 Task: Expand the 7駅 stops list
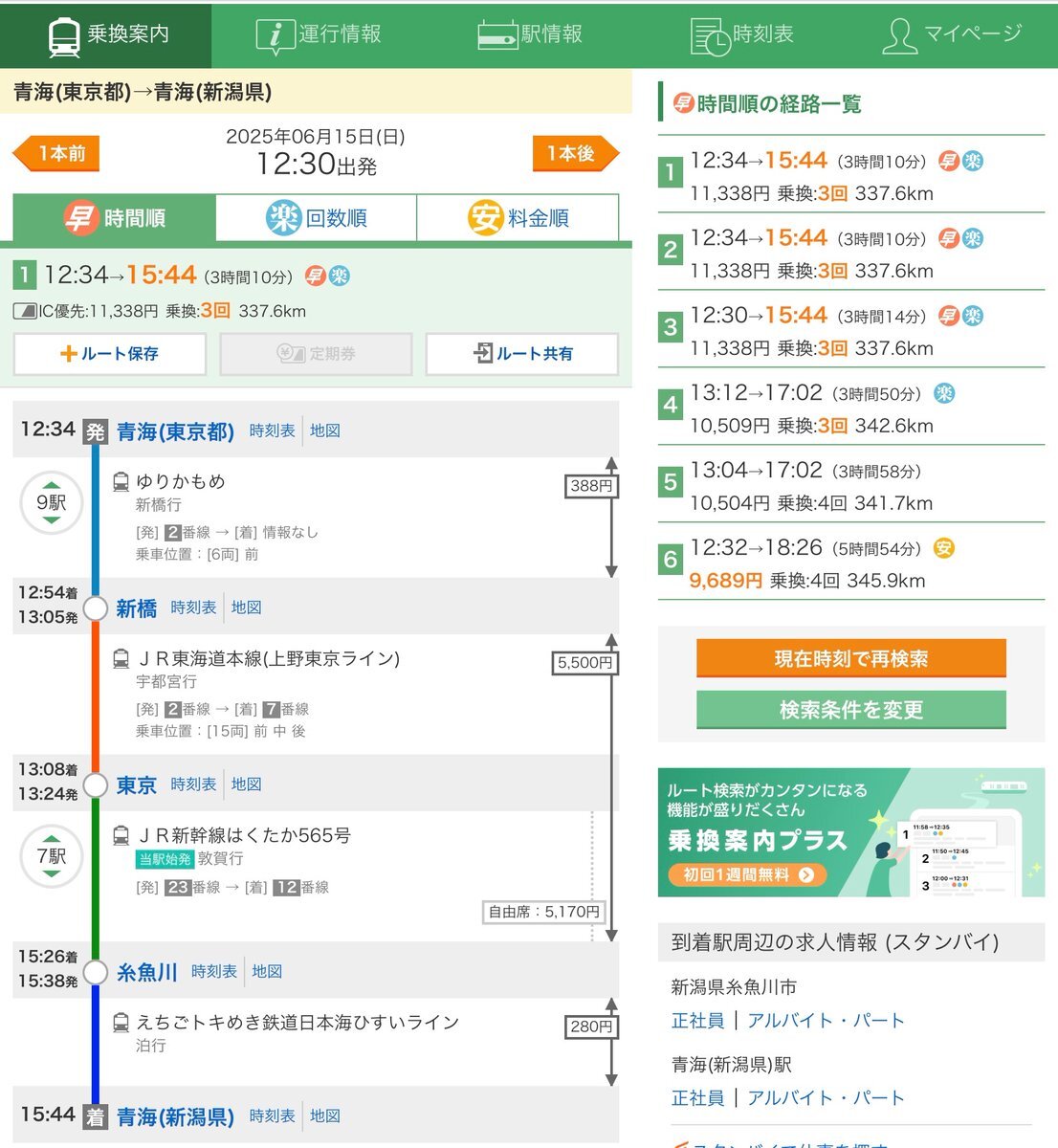coord(52,855)
